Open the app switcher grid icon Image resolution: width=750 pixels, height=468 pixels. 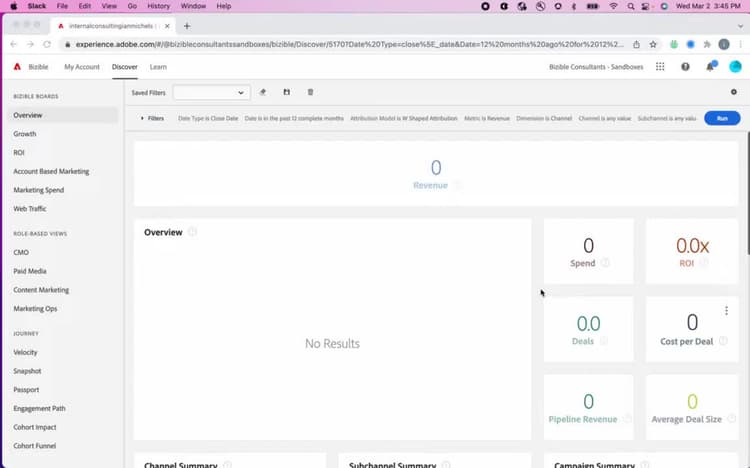[660, 67]
